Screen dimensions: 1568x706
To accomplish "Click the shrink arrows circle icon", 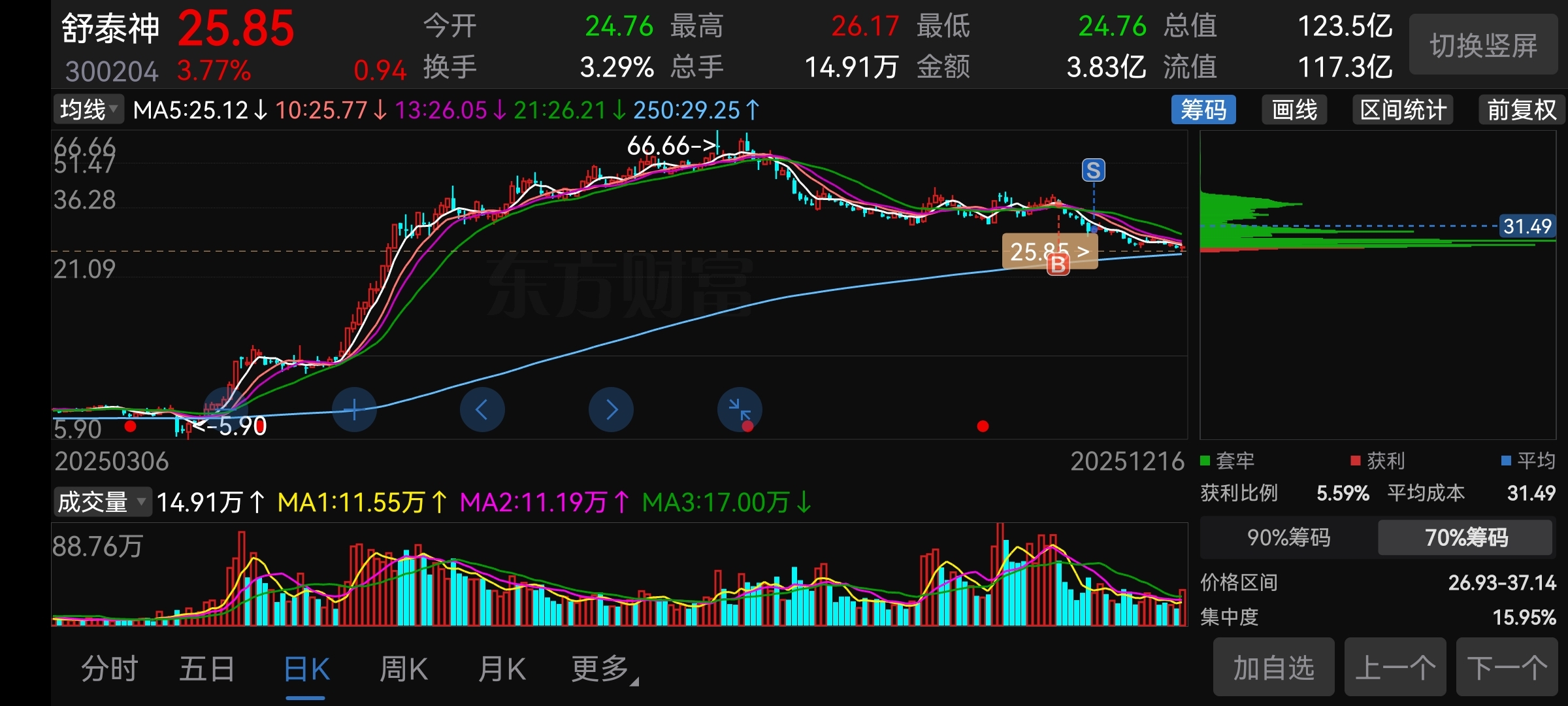I will click(x=740, y=409).
